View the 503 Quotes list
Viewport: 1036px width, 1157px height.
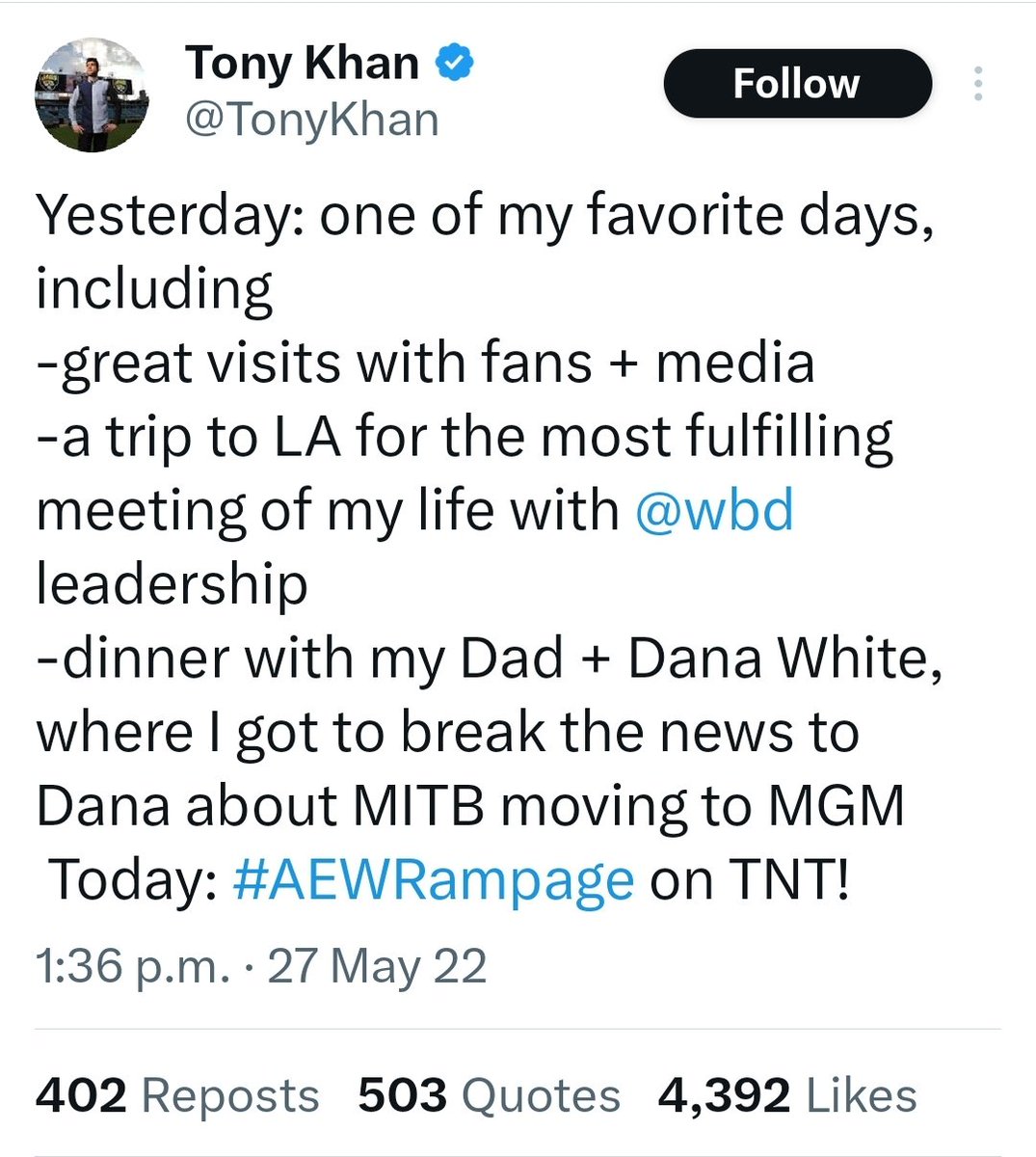click(x=489, y=1096)
